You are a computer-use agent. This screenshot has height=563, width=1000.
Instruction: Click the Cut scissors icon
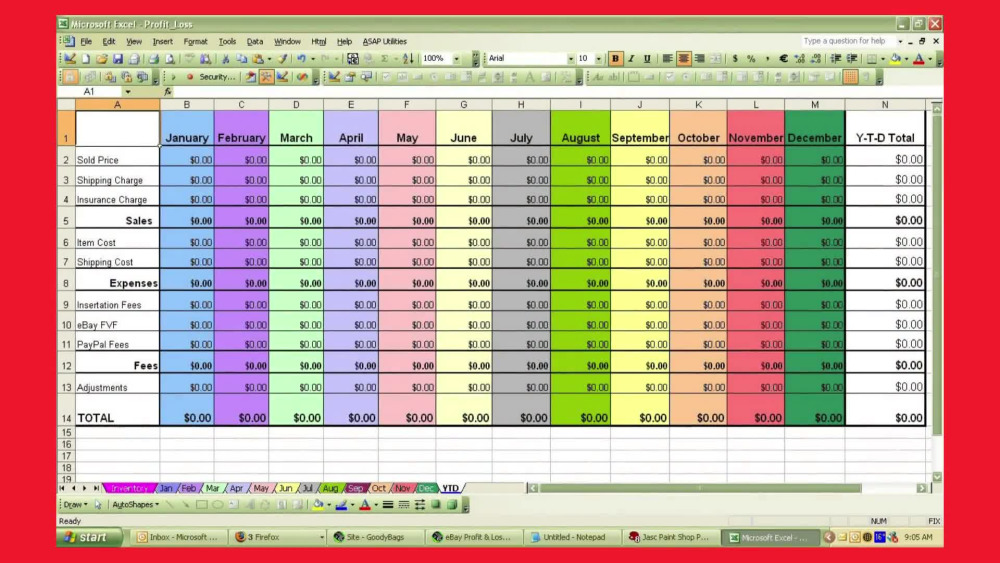[225, 59]
